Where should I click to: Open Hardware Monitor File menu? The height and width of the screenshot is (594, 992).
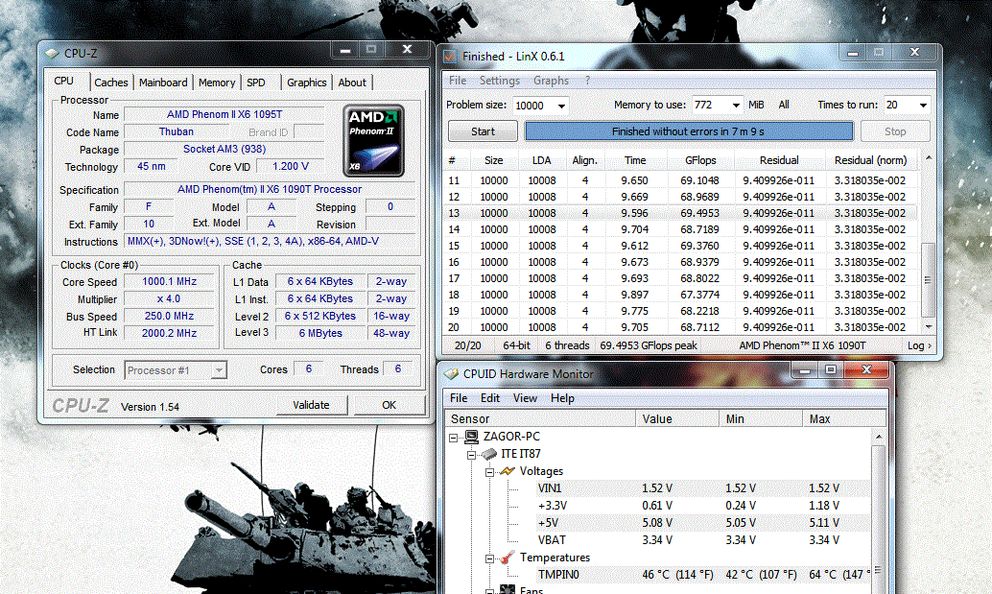point(459,398)
